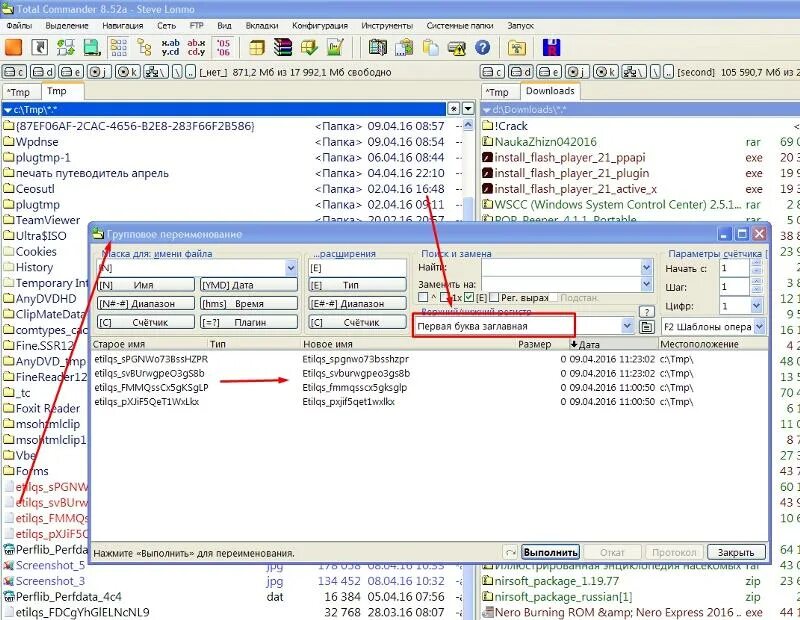
Task: Open the Конфигурация menu
Action: [x=320, y=25]
